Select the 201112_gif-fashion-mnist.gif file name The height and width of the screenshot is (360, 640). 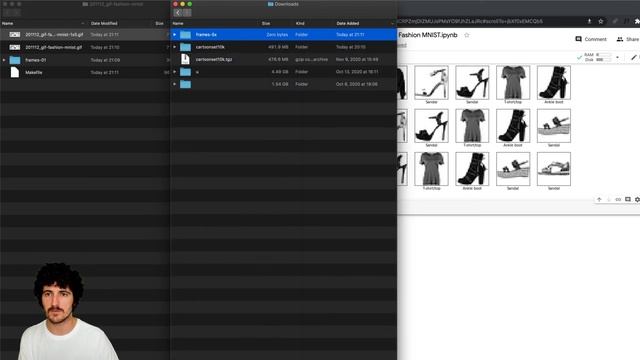(53, 47)
